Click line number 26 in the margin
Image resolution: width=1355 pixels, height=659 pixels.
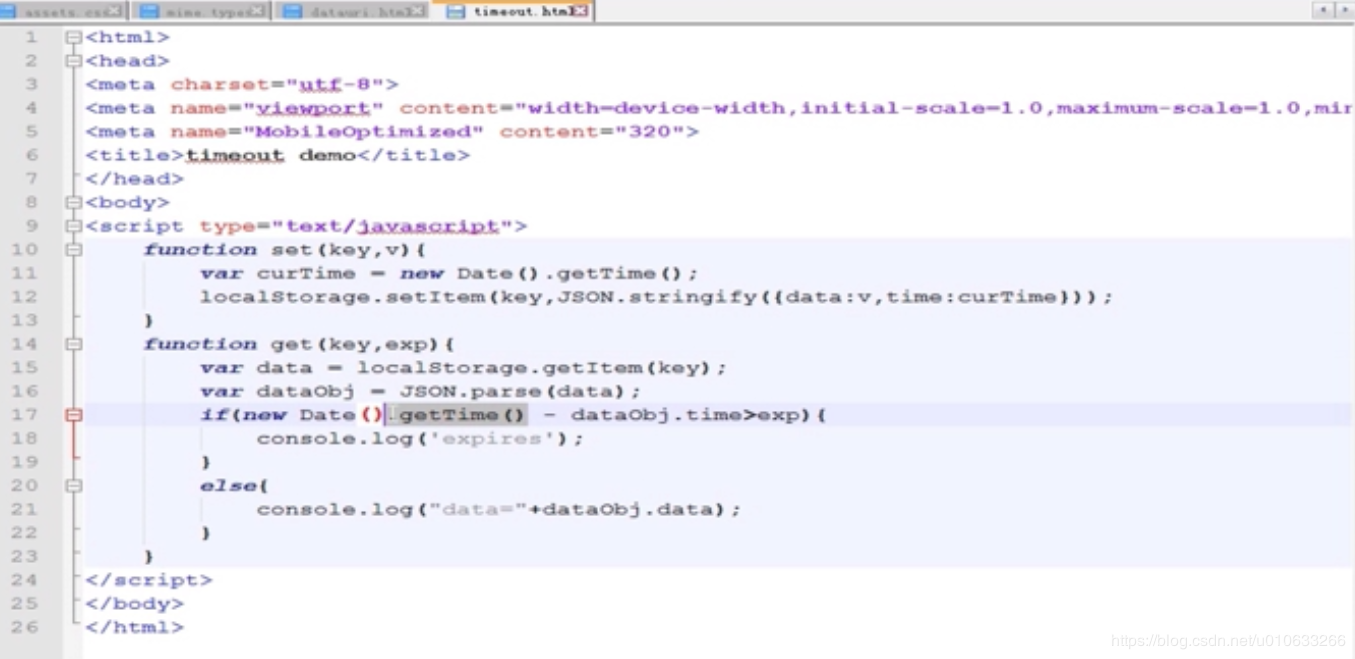(x=24, y=627)
